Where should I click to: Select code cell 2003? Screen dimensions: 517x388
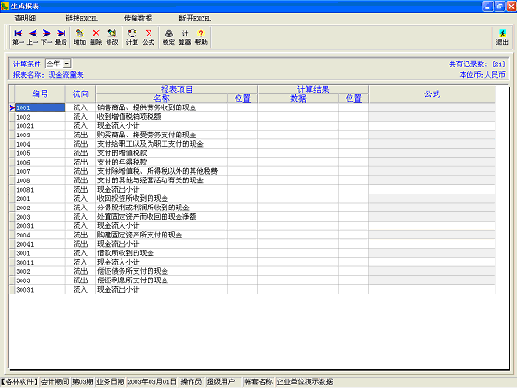click(40, 217)
